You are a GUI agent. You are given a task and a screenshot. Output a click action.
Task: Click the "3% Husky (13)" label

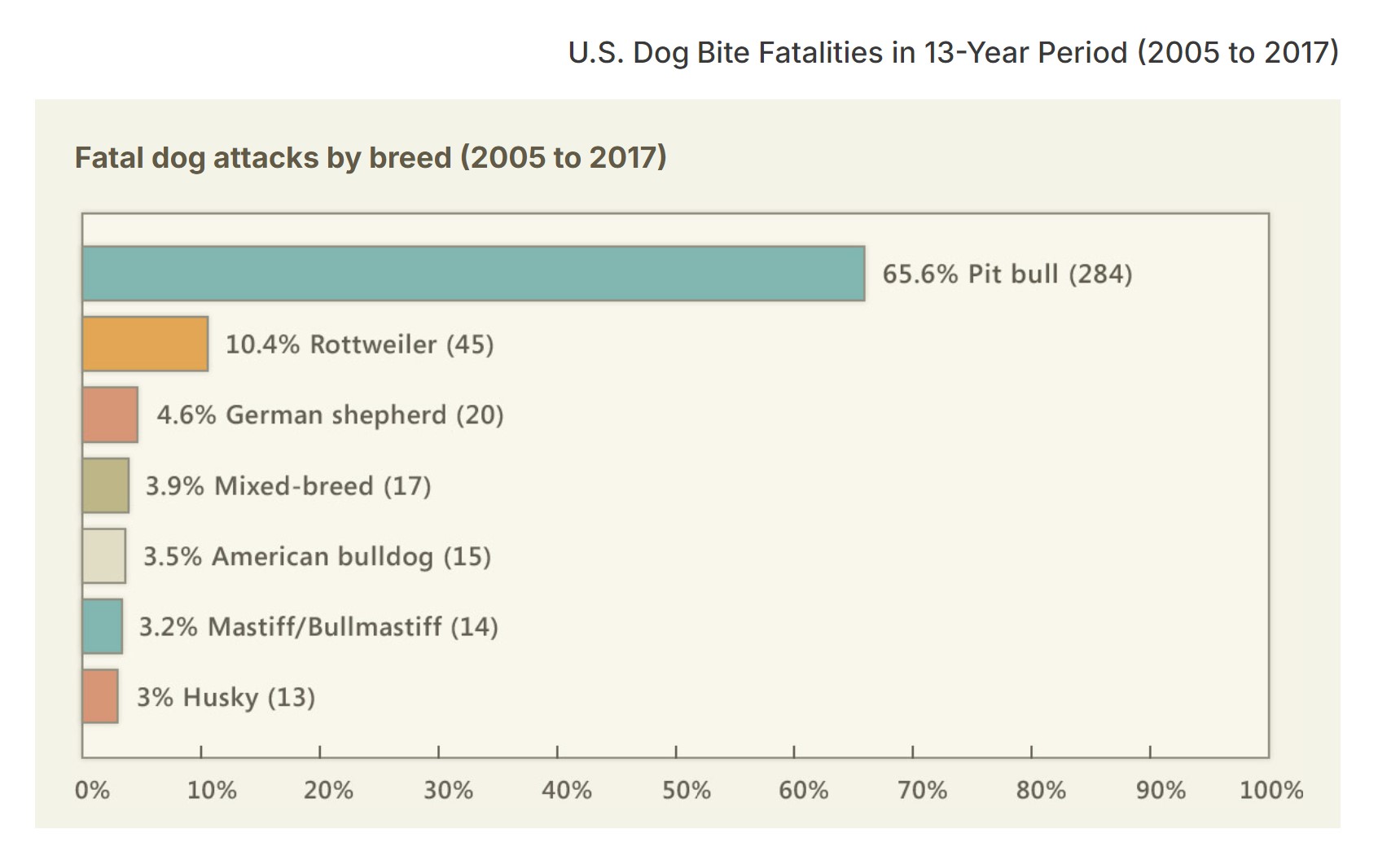point(226,698)
